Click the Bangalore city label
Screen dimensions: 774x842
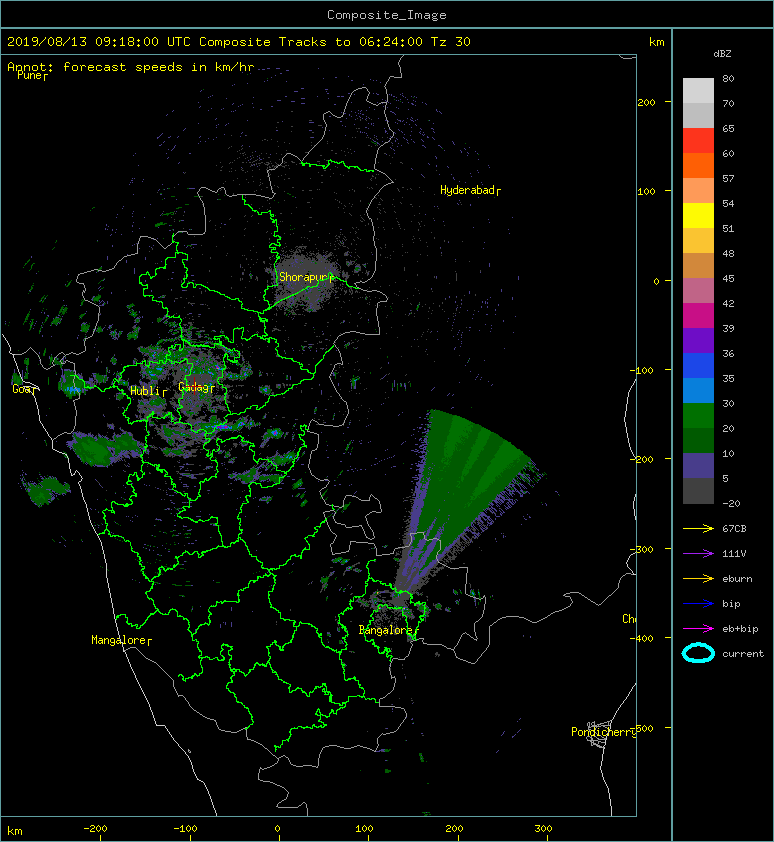click(x=388, y=630)
